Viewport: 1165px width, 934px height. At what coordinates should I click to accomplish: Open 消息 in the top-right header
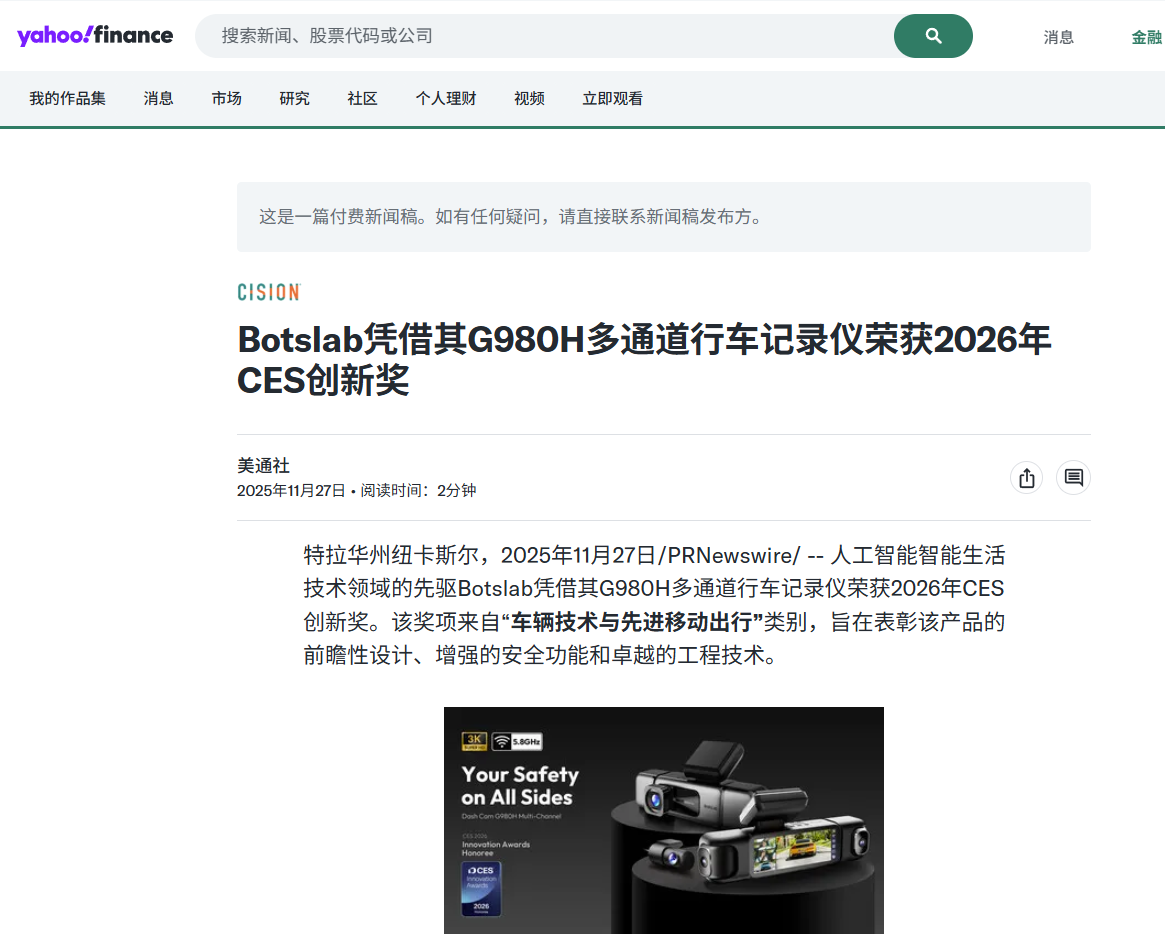click(1058, 35)
